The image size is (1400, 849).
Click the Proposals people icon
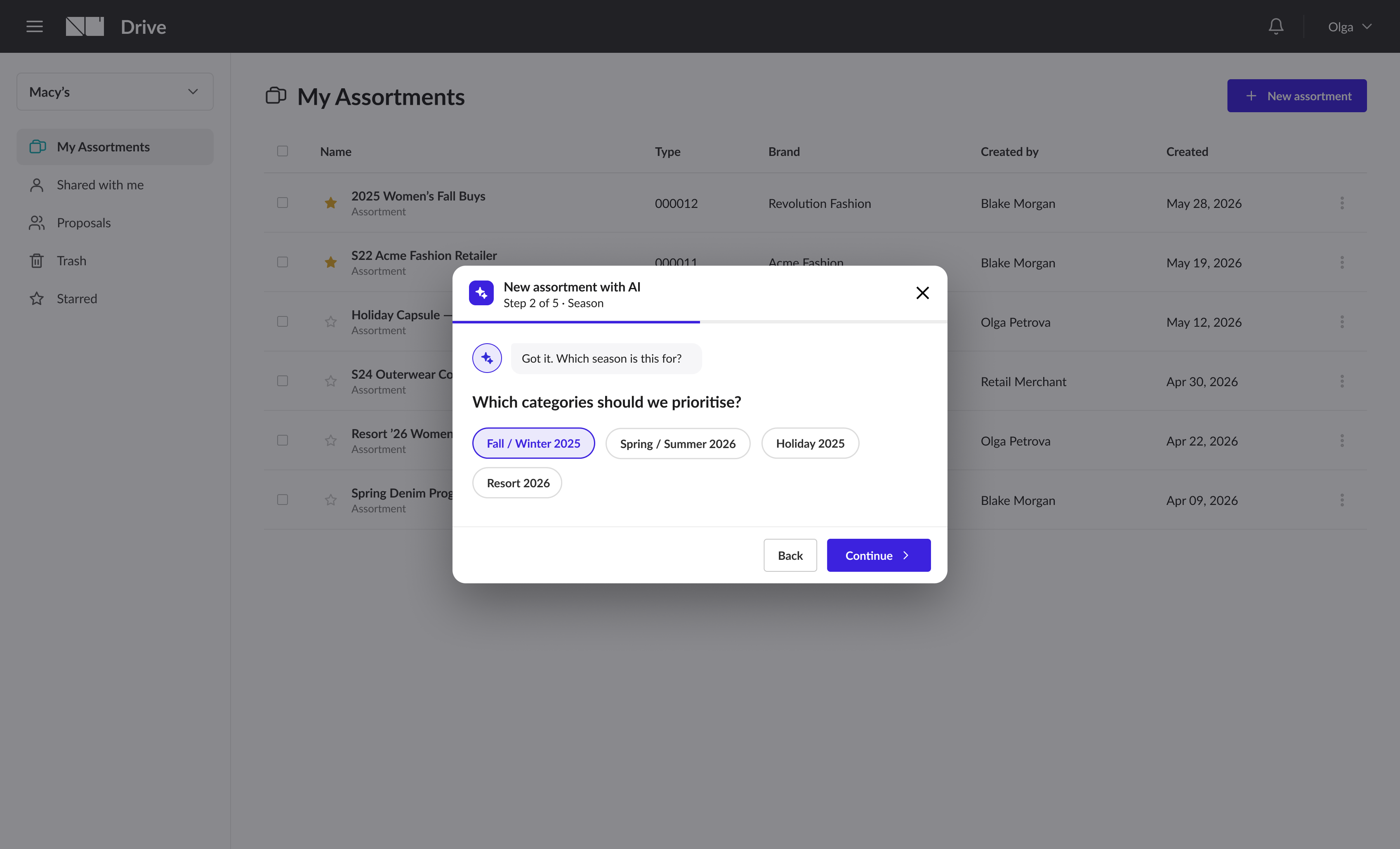point(37,223)
